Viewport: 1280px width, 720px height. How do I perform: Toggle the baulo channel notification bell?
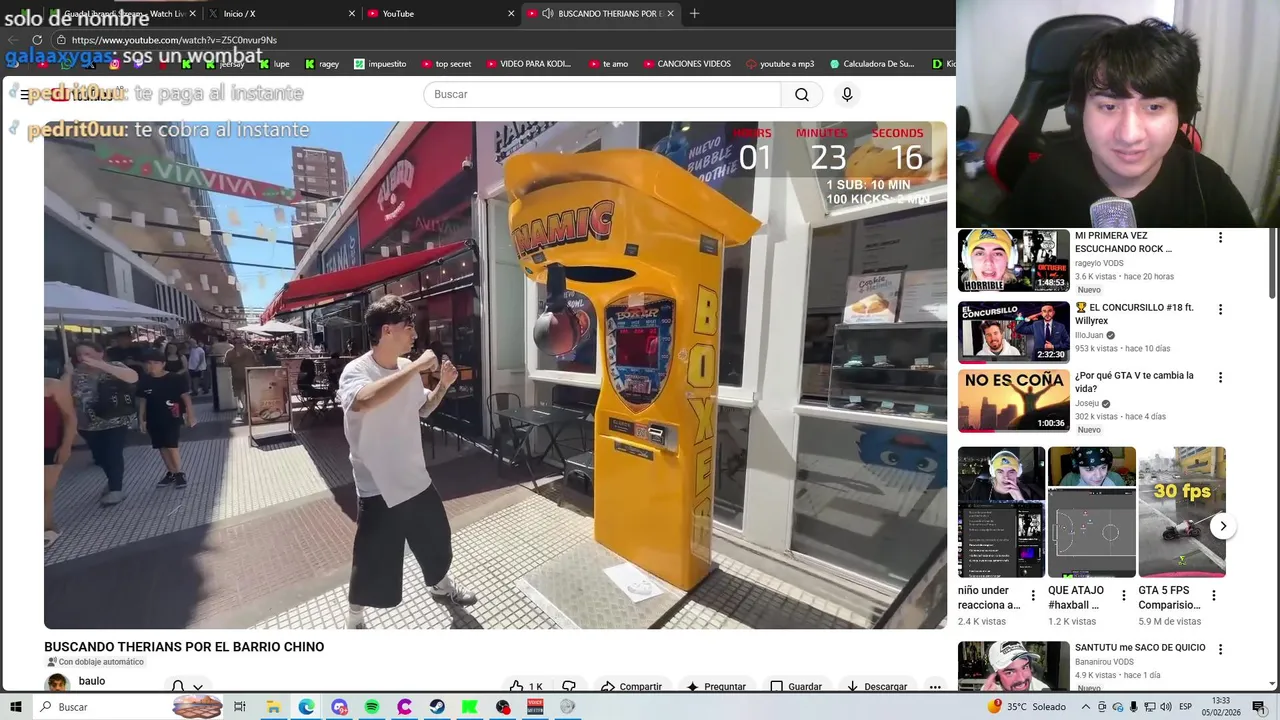tap(178, 686)
